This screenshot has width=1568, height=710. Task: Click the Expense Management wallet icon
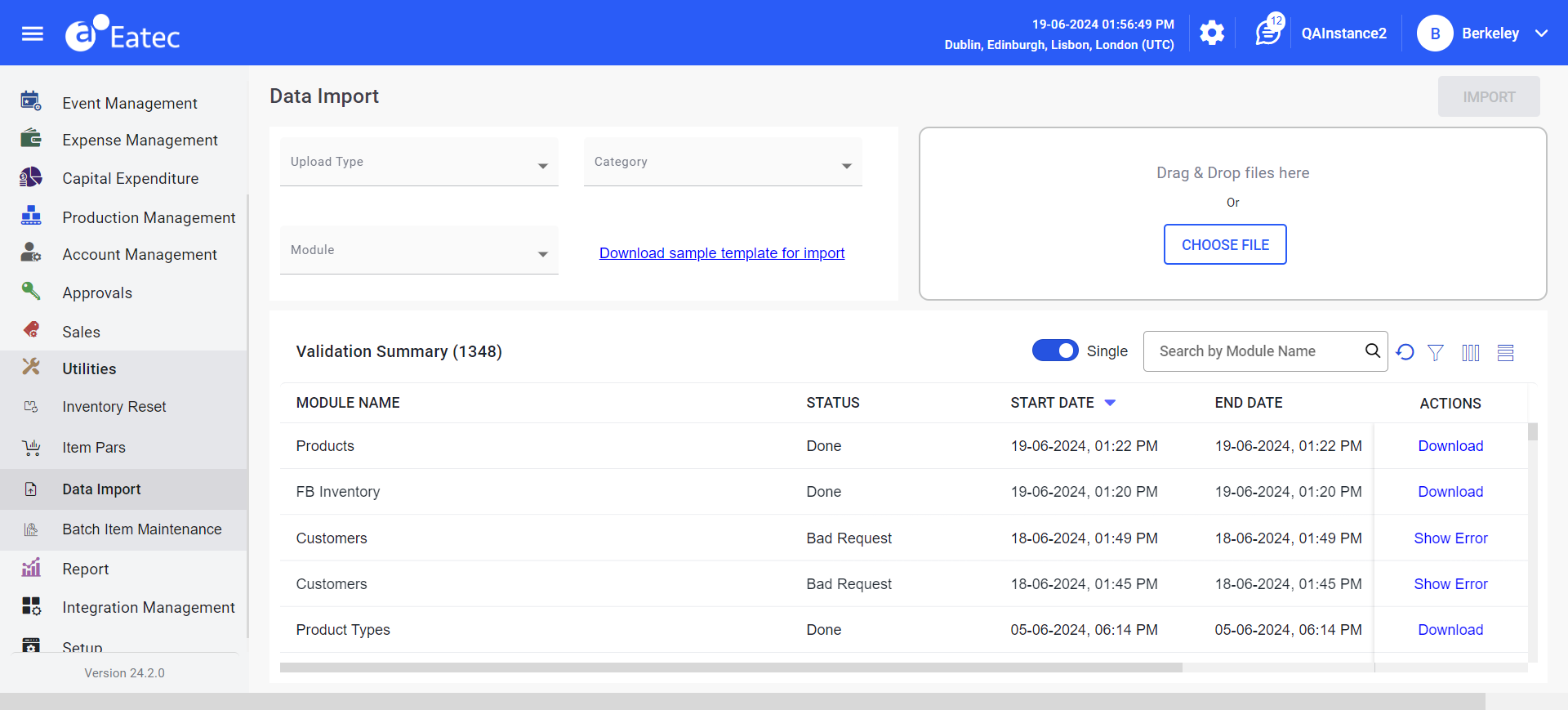(31, 138)
